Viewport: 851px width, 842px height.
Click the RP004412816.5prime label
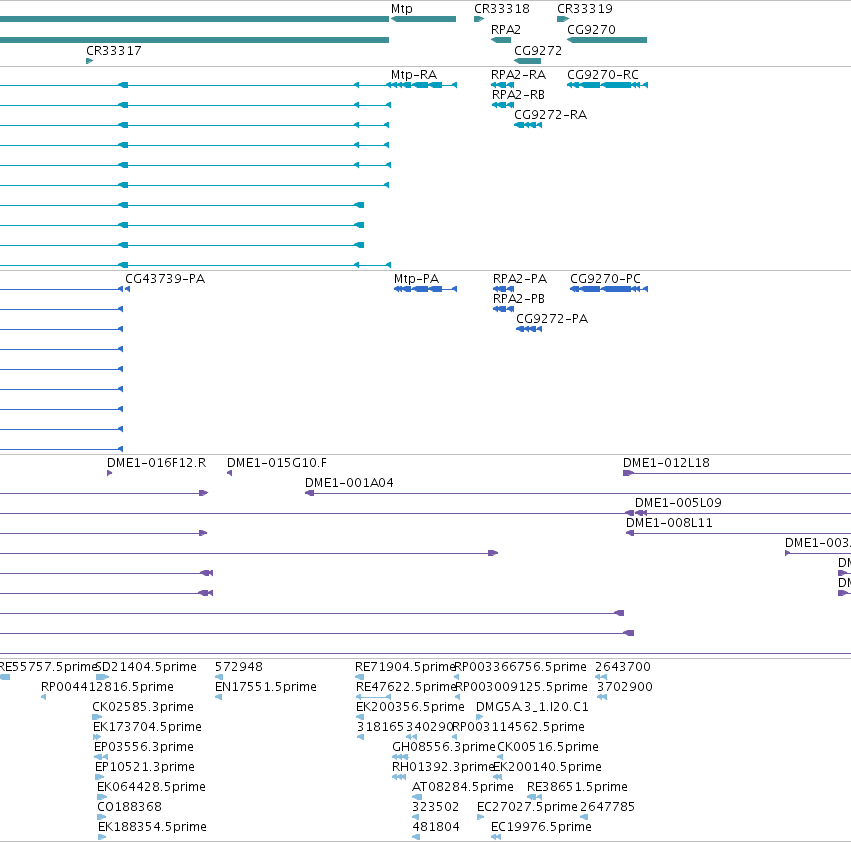[107, 687]
